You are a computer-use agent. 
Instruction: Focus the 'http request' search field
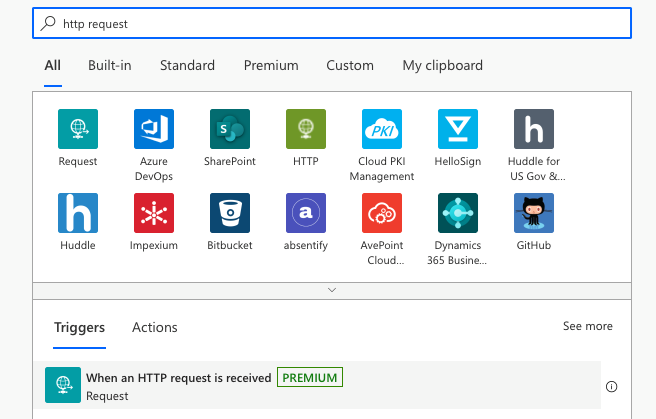pos(332,23)
